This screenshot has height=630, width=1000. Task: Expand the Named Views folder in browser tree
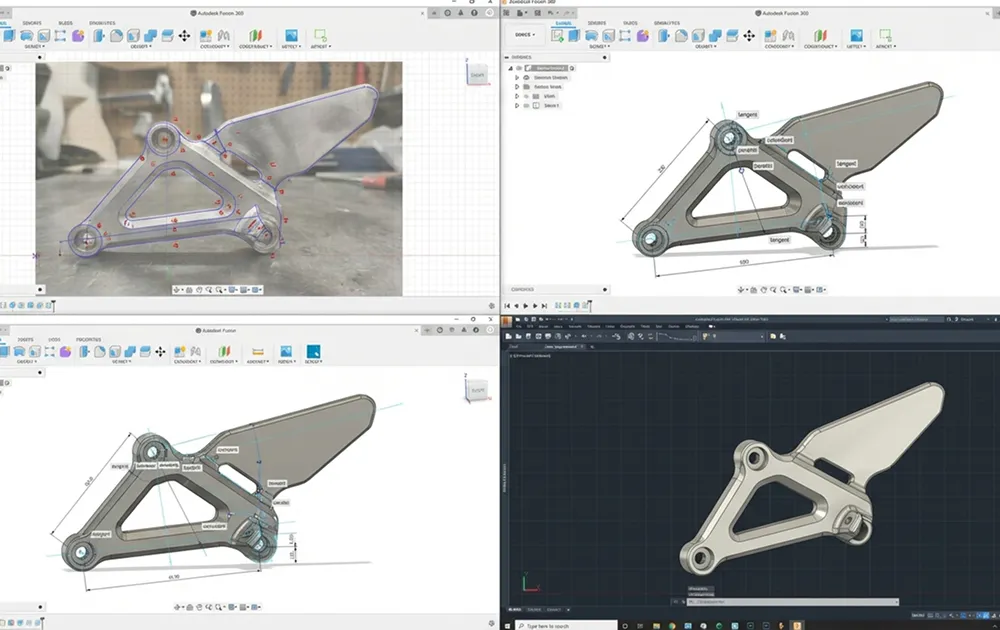516,87
